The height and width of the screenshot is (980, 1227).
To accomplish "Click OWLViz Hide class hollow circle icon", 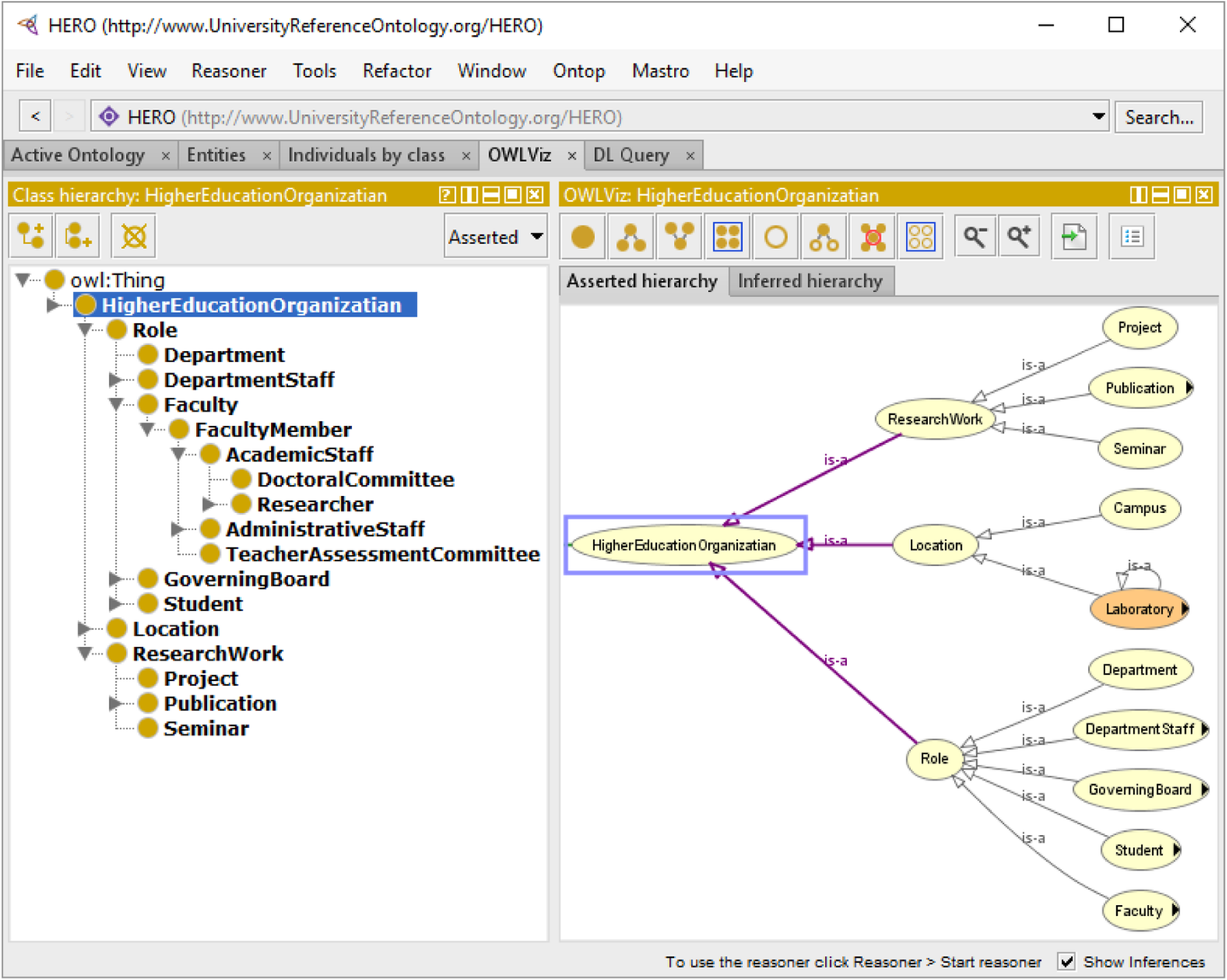I will (x=776, y=237).
